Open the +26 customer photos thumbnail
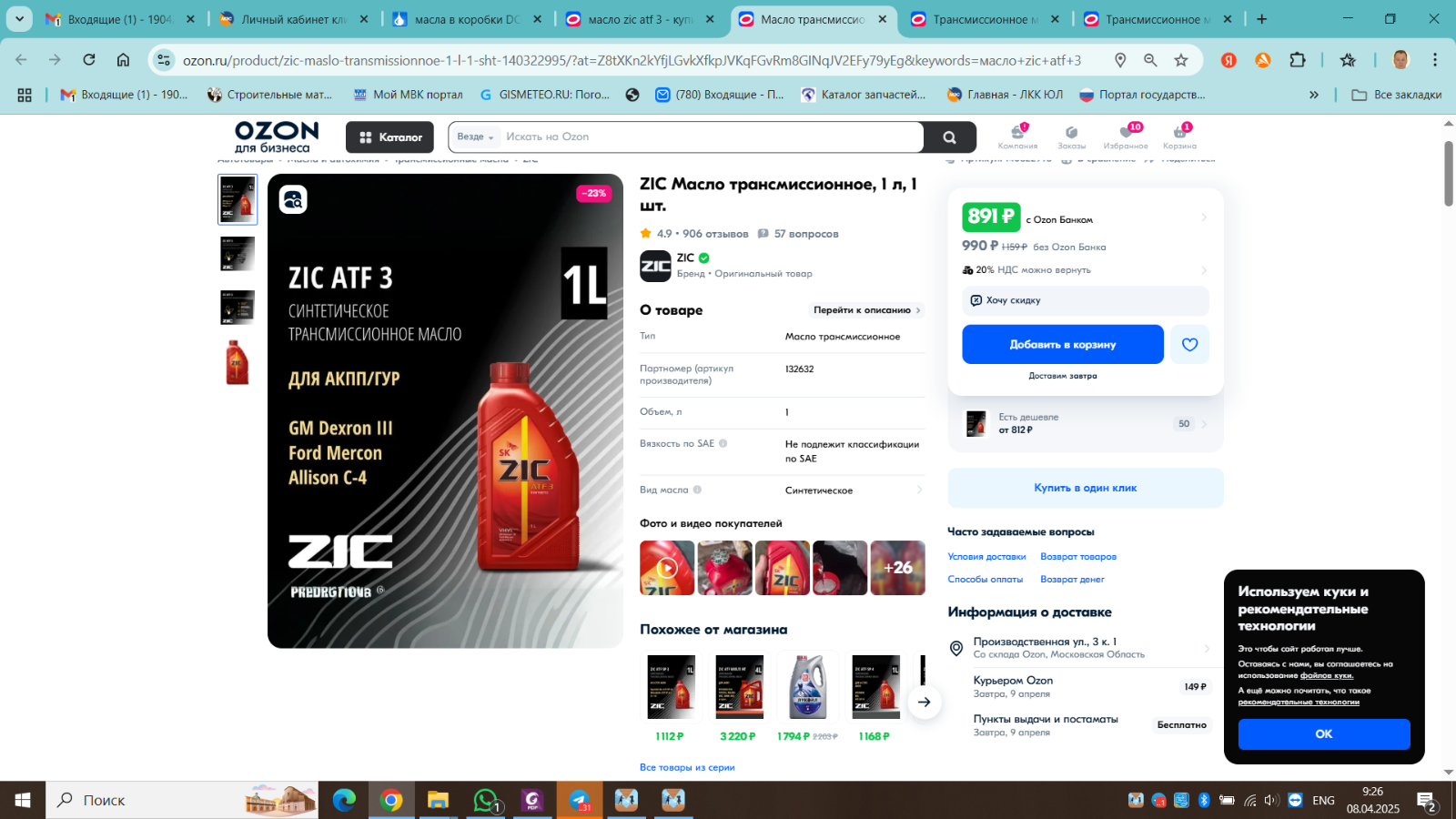This screenshot has height=819, width=1456. (x=897, y=568)
